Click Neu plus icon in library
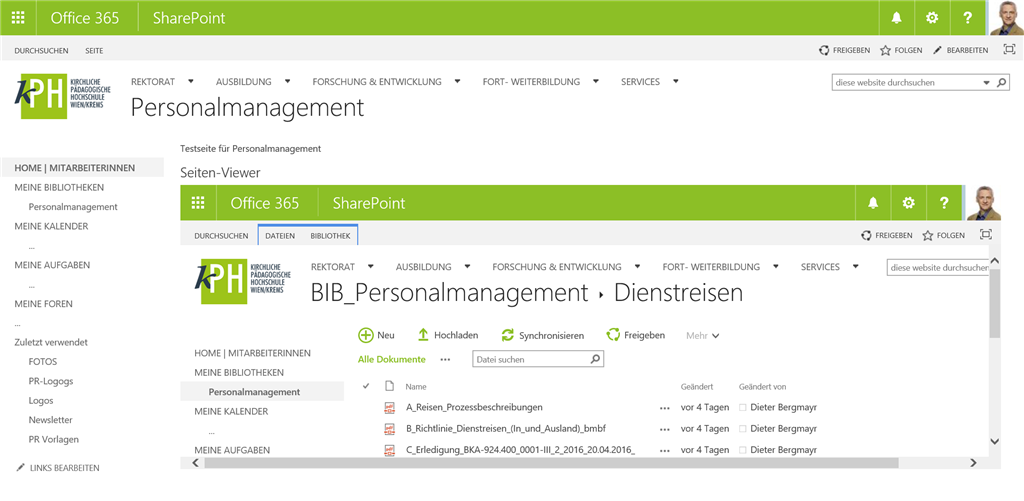This screenshot has width=1024, height=501. (366, 335)
